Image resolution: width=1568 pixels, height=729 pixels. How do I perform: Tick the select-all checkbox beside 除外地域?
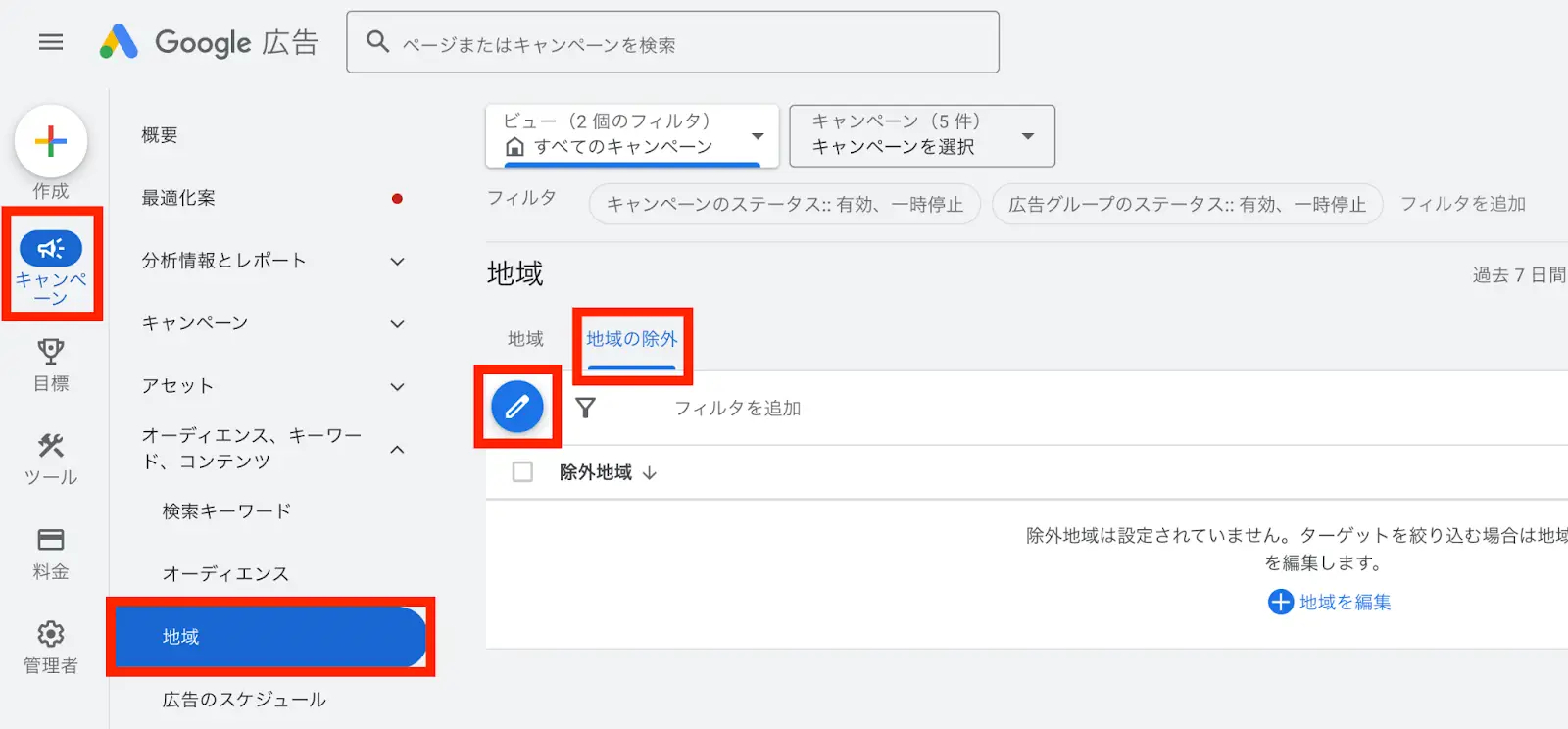point(523,472)
